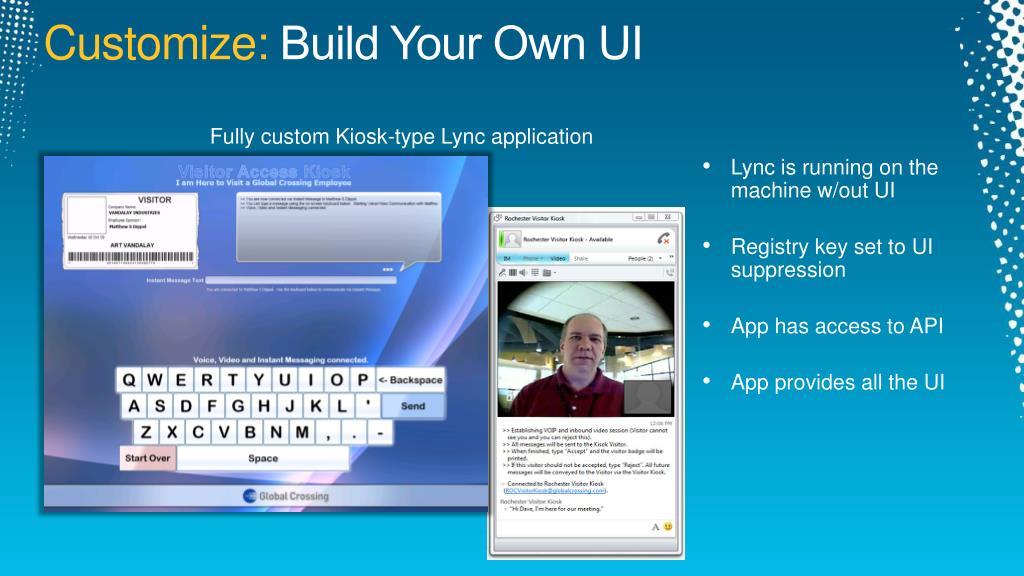1024x576 pixels.
Task: Tap the comma key
Action: tap(328, 432)
